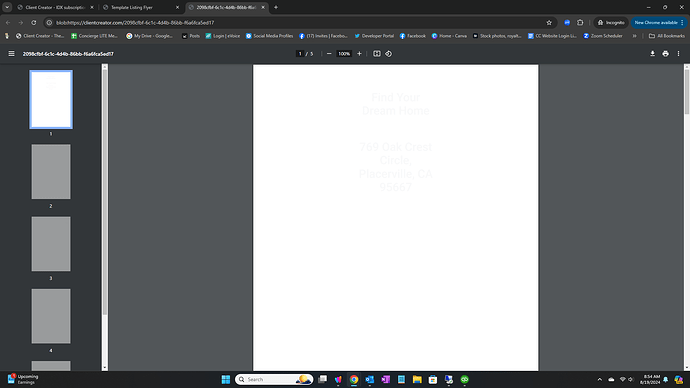690x388 pixels.
Task: Expand the tab search dropdown arrow
Action: (x=7, y=7)
